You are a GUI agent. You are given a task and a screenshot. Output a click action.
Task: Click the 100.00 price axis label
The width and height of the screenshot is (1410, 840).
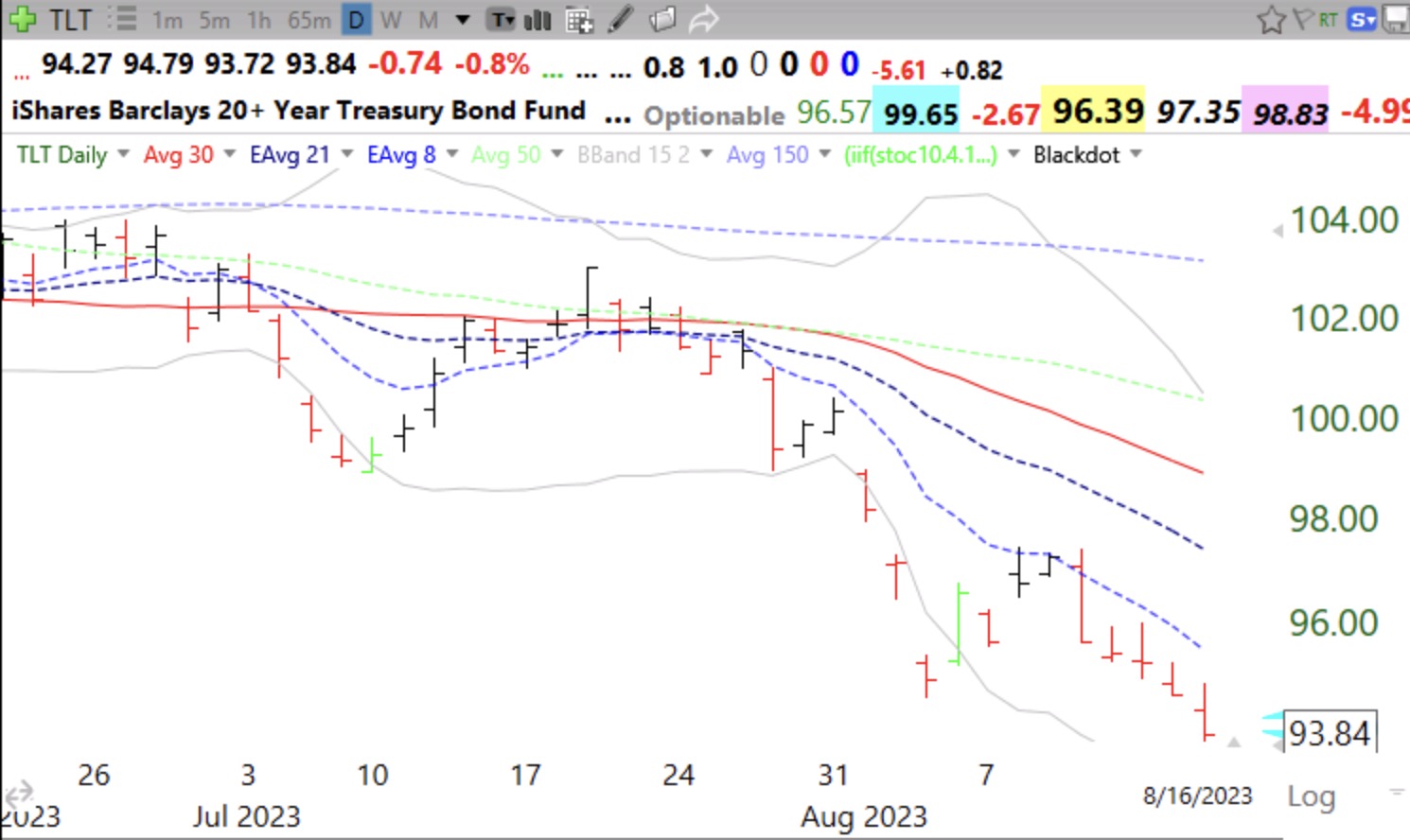click(x=1345, y=418)
